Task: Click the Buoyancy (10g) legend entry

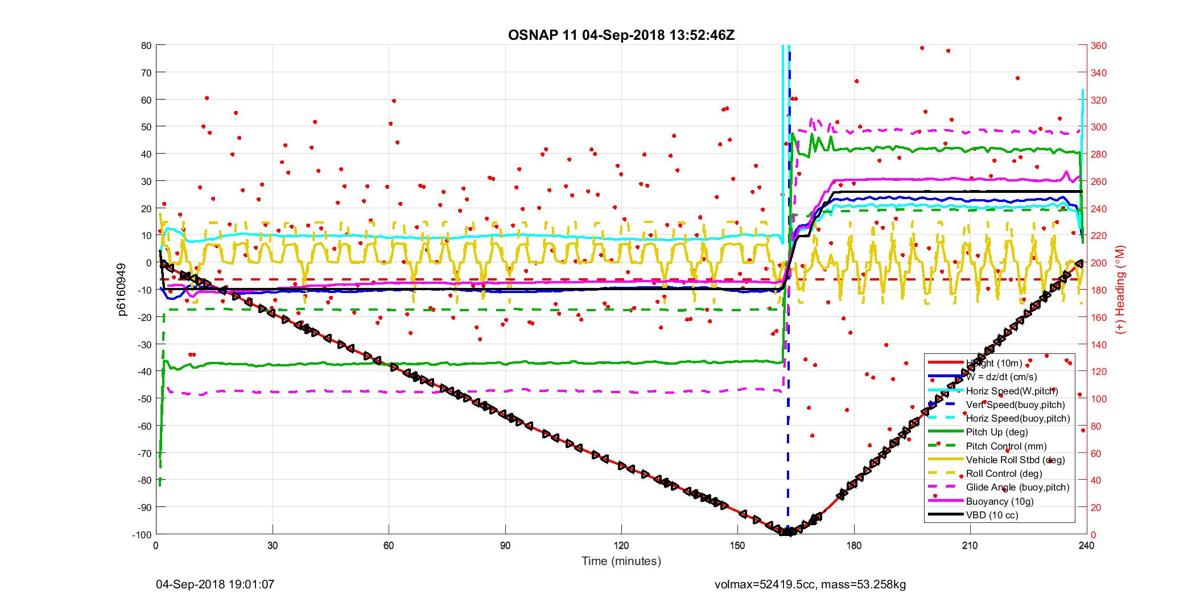Action: 1002,499
